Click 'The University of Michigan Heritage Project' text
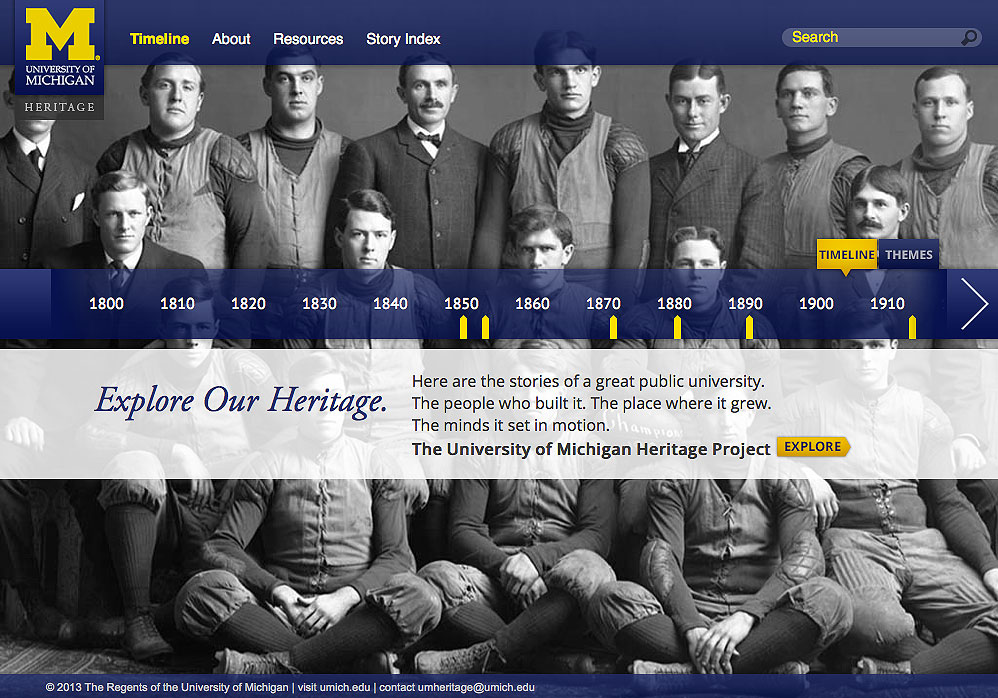The height and width of the screenshot is (698, 998). pyautogui.click(x=591, y=449)
